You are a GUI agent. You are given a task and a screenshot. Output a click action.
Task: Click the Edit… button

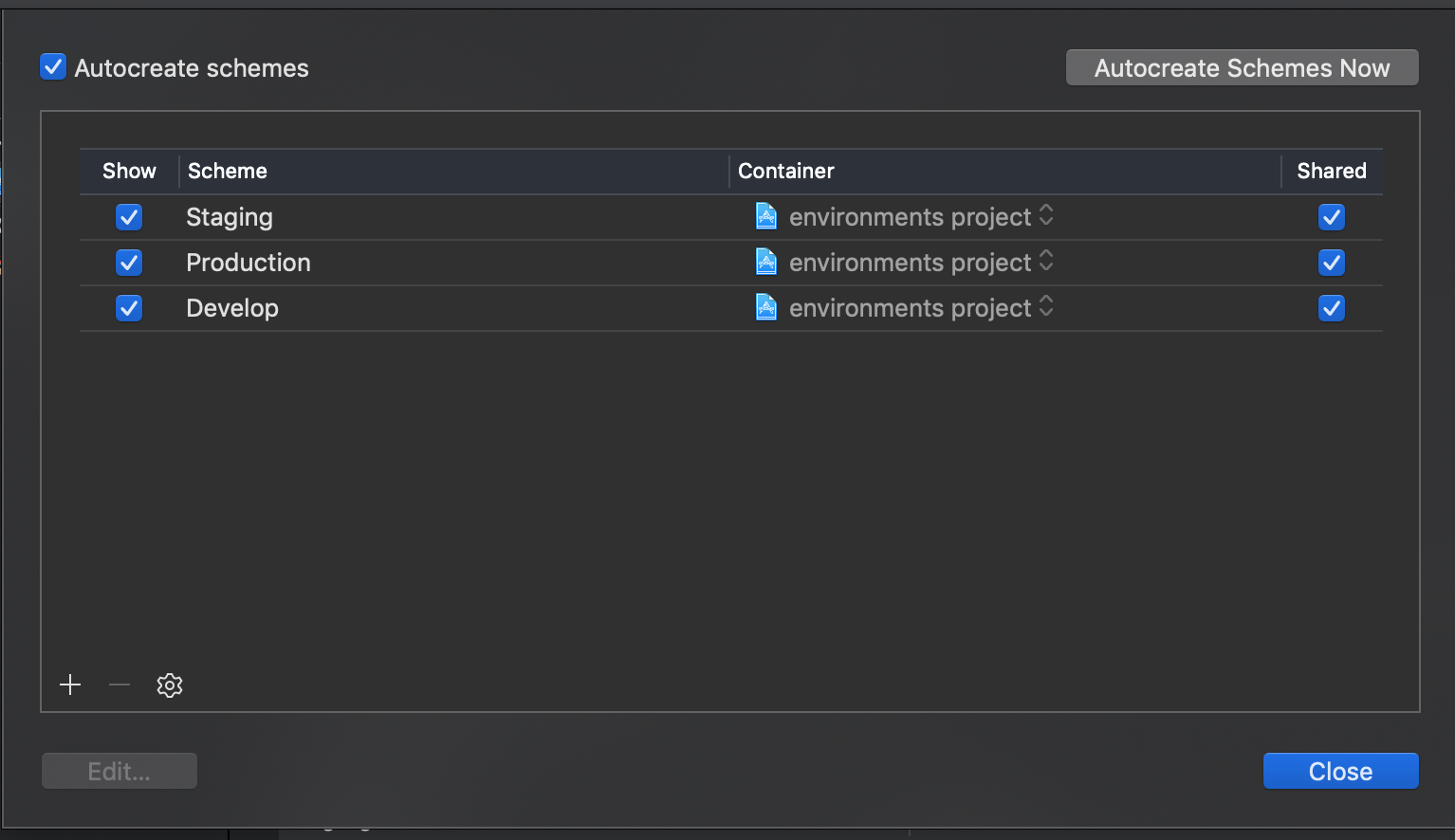[x=120, y=771]
